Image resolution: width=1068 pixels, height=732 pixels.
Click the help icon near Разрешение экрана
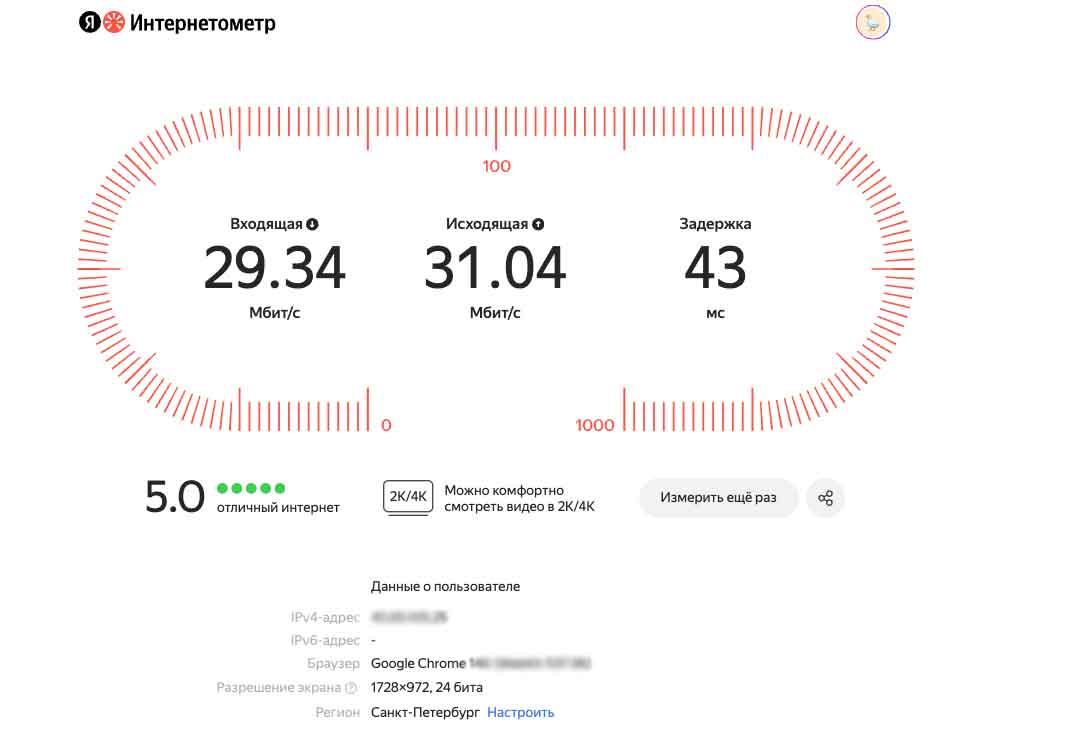pos(351,688)
